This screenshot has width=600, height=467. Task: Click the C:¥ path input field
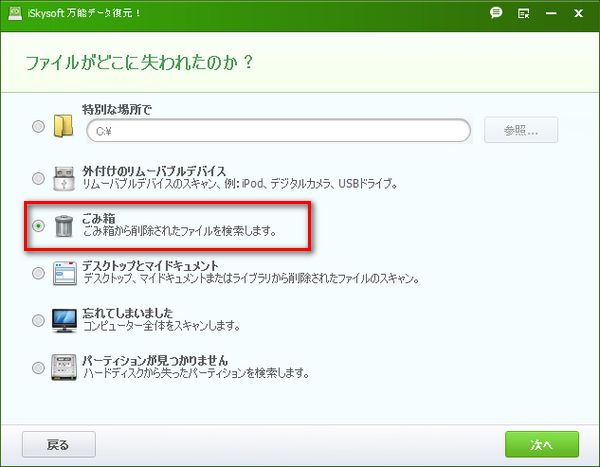coord(279,131)
